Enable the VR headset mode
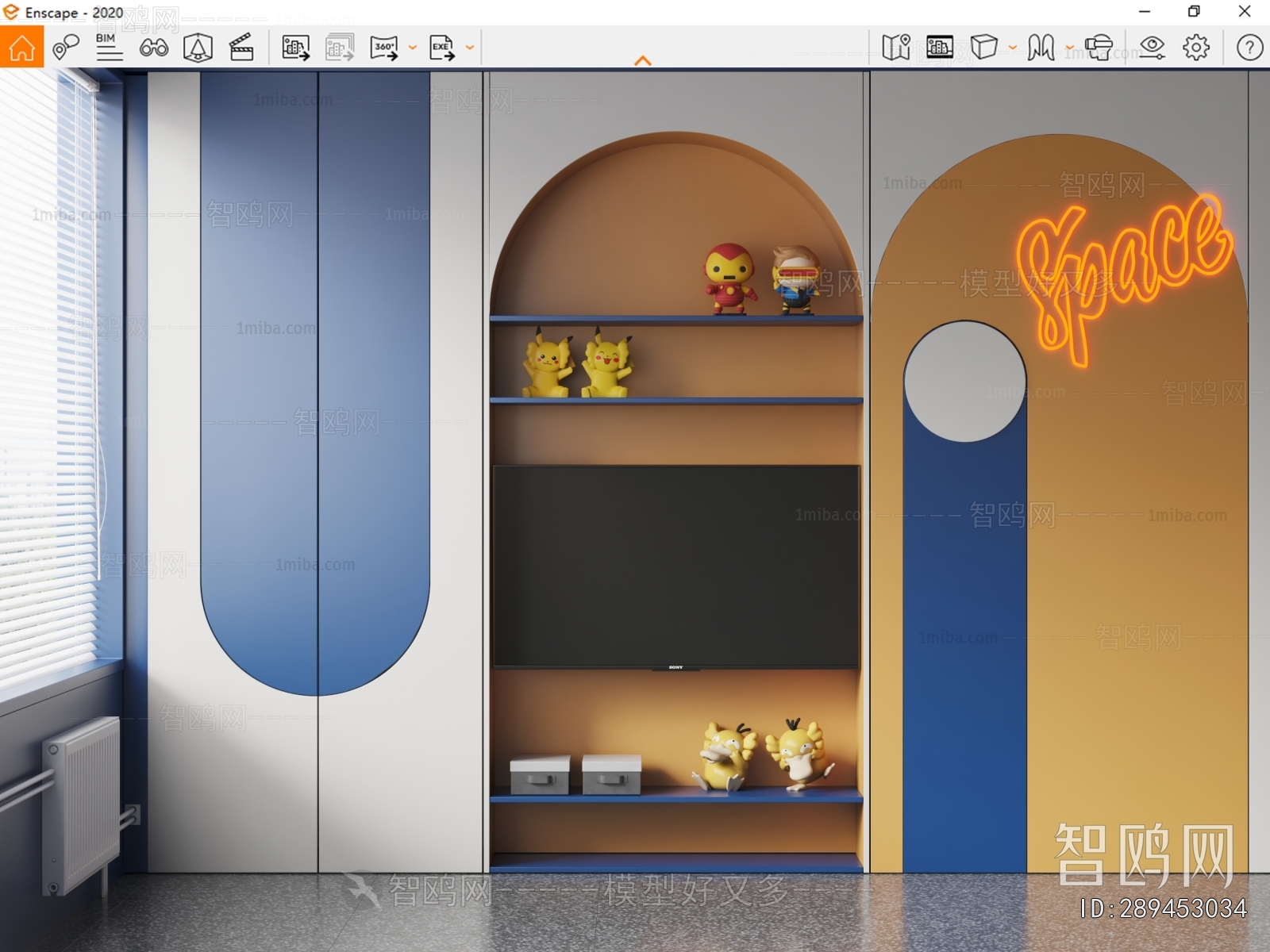1270x952 pixels. (x=1099, y=48)
